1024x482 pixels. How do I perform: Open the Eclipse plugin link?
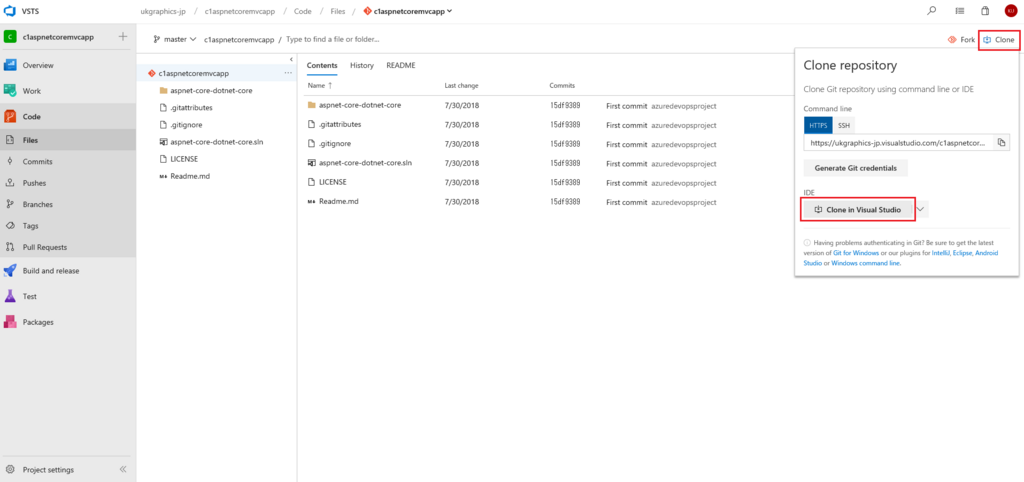click(x=962, y=252)
